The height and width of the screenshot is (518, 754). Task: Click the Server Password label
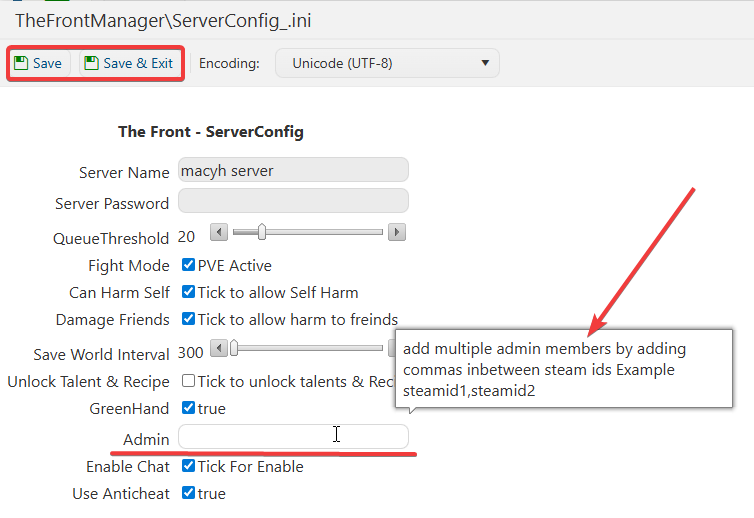[x=112, y=204]
